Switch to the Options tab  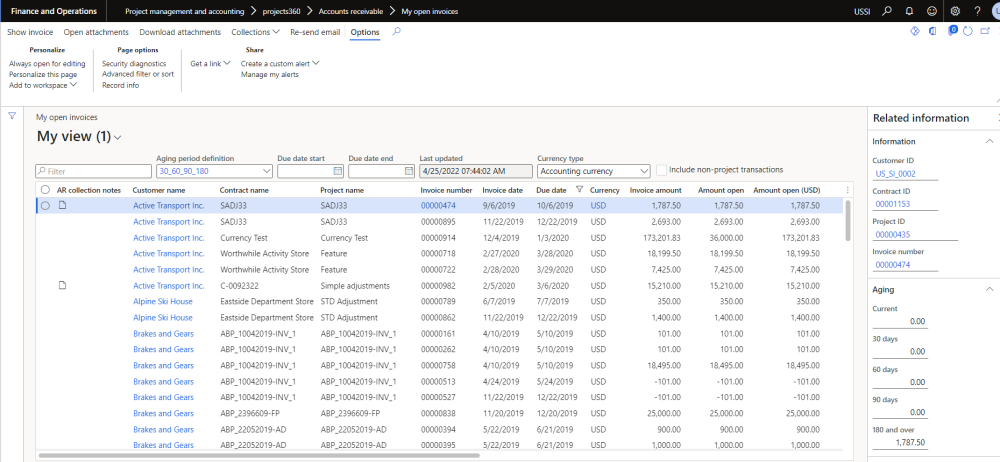point(365,32)
